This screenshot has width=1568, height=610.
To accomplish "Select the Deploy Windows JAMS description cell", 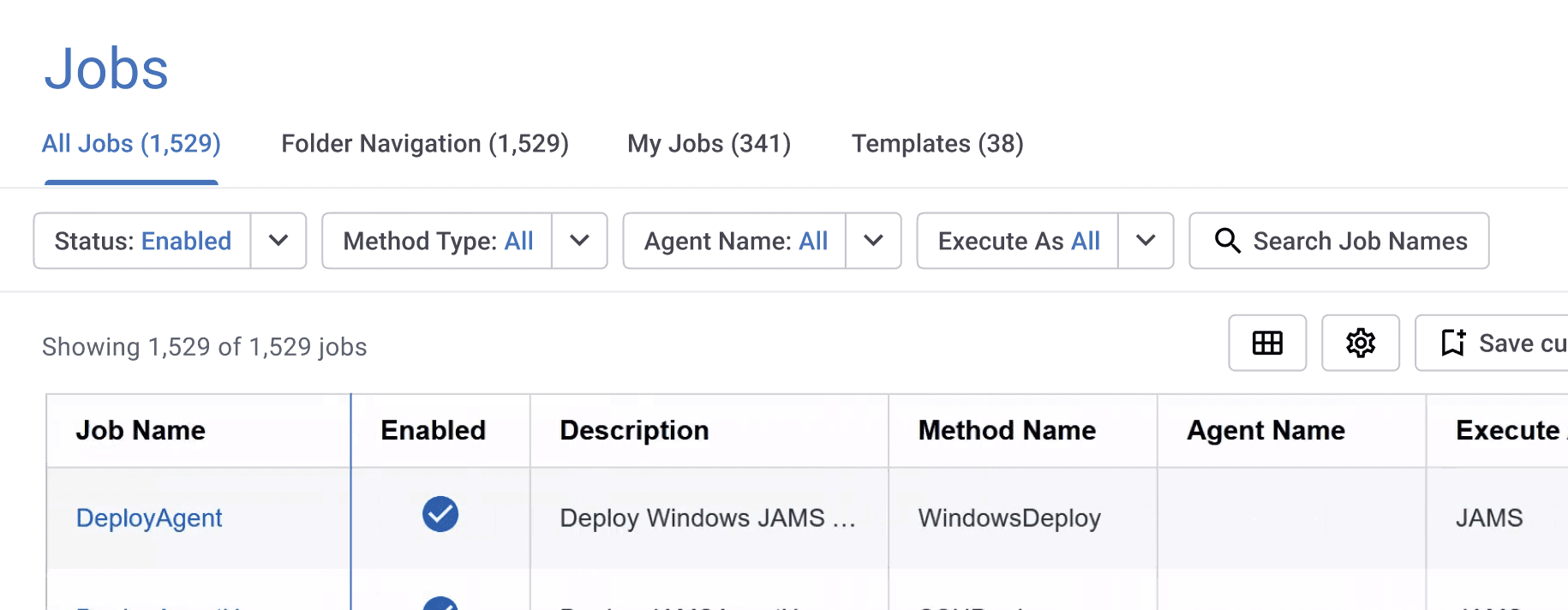I will [x=709, y=517].
